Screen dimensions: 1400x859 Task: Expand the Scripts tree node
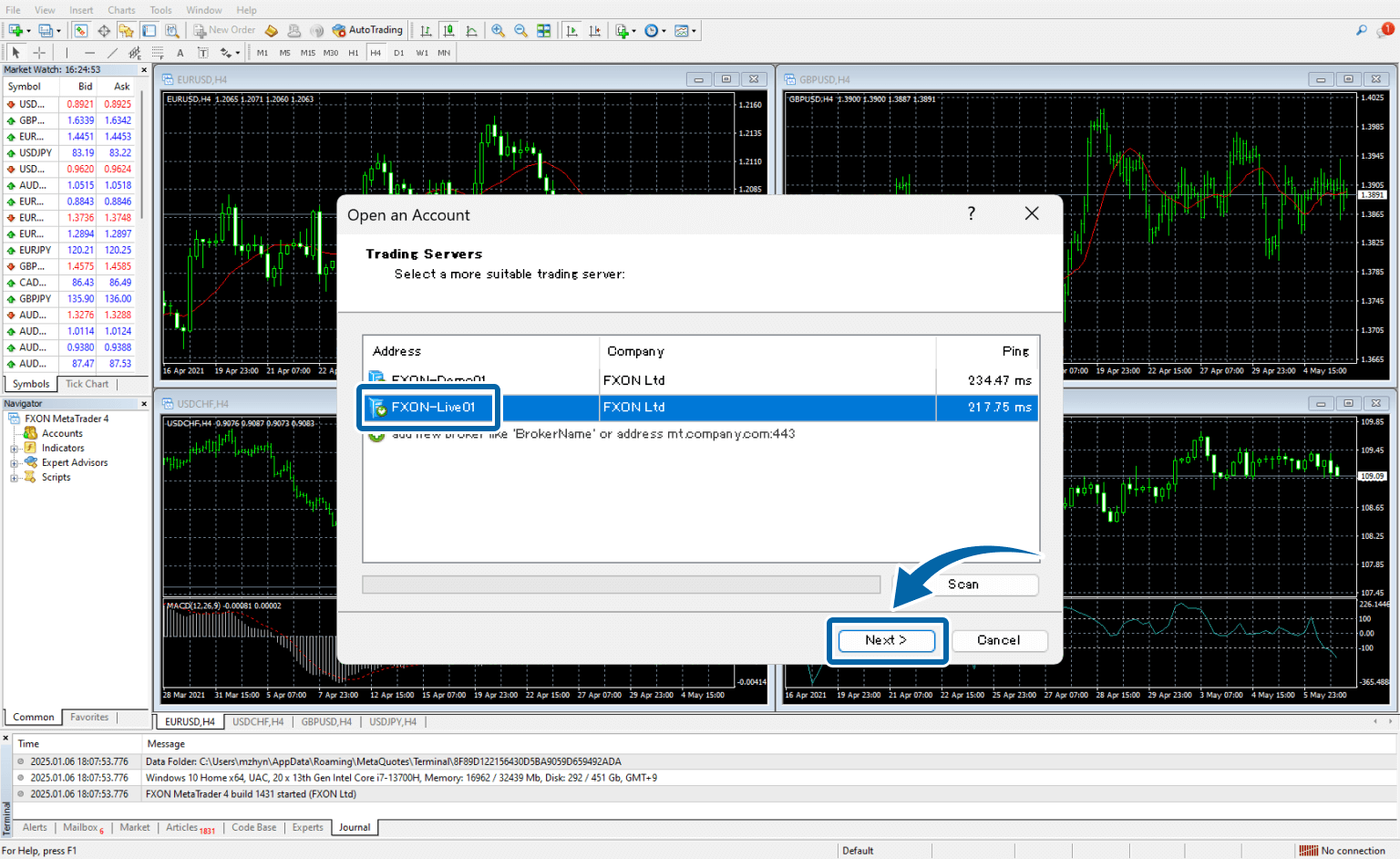click(14, 478)
